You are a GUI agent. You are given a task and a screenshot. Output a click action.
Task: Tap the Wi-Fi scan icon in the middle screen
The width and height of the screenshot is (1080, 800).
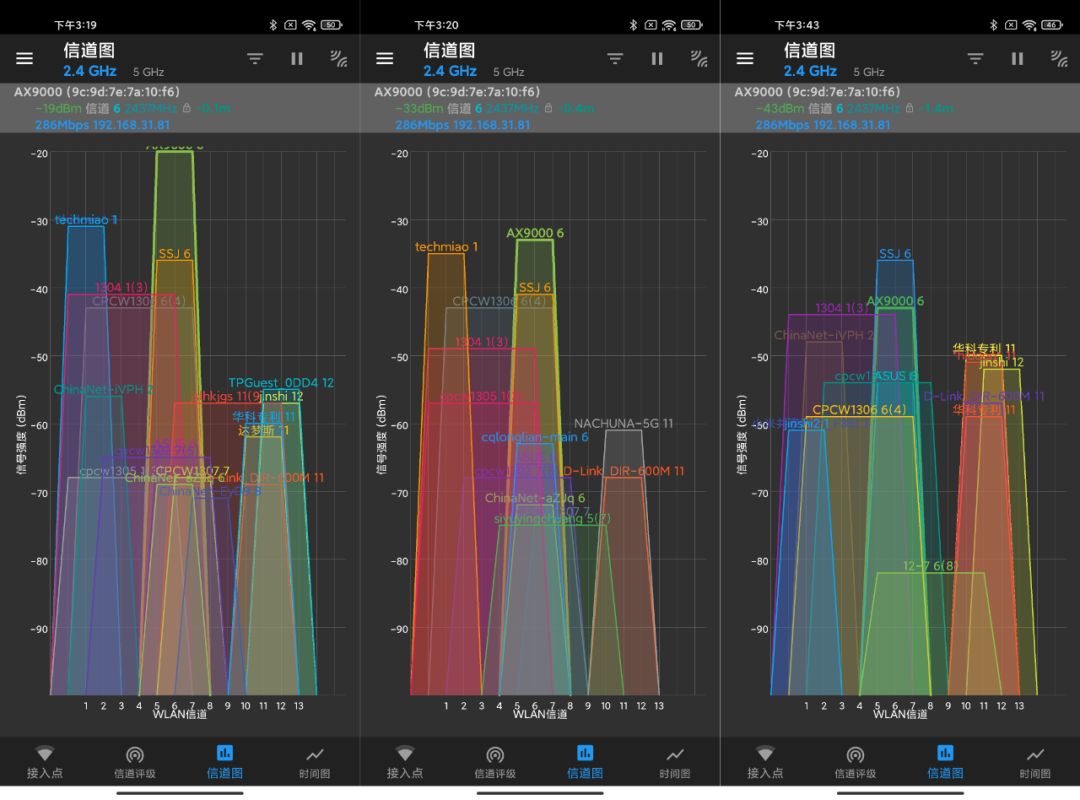[x=699, y=59]
